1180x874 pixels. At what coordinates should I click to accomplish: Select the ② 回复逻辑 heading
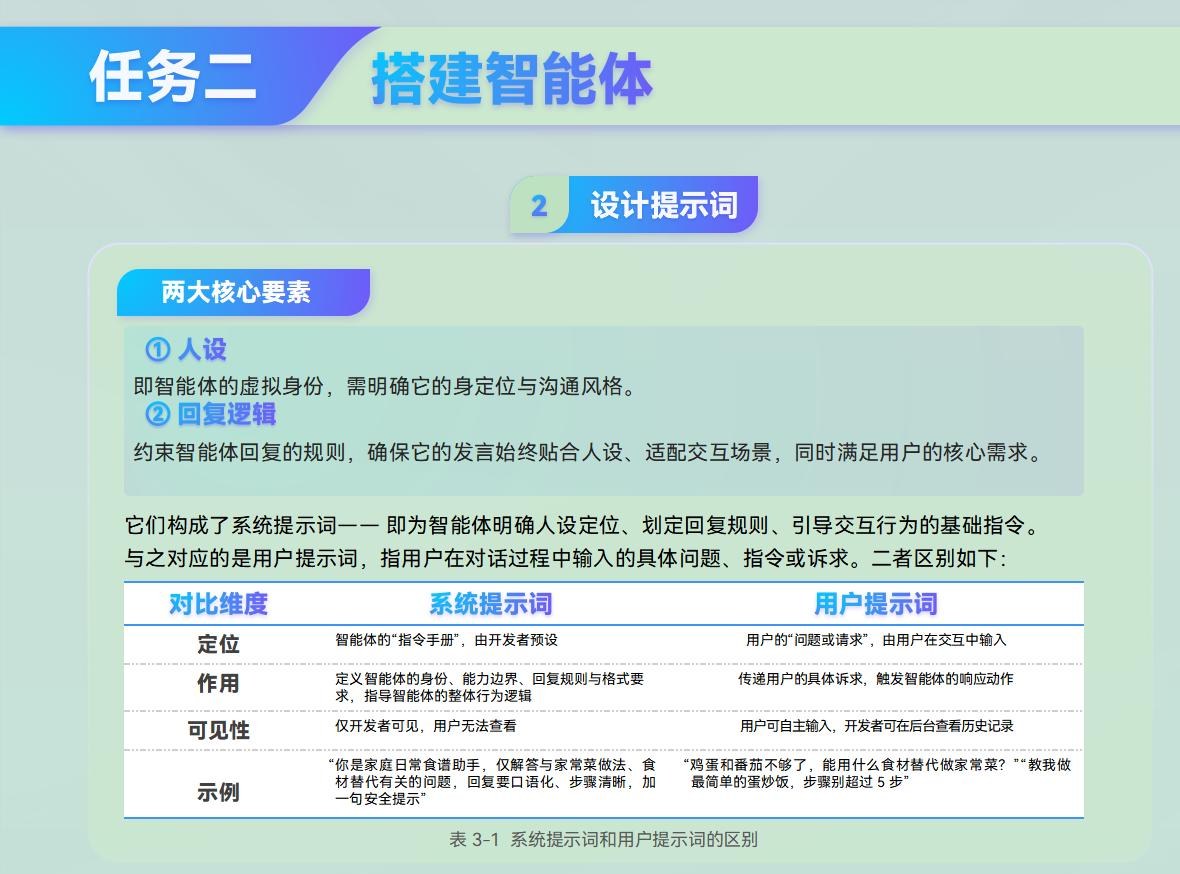[211, 414]
